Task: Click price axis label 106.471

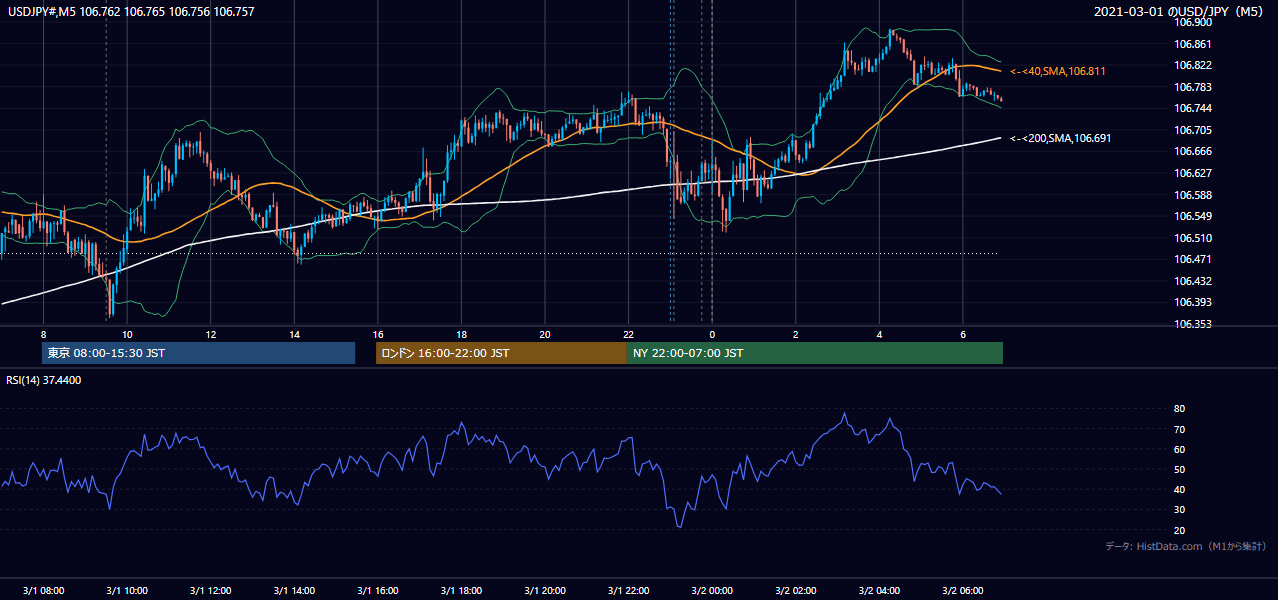Action: pos(1194,259)
